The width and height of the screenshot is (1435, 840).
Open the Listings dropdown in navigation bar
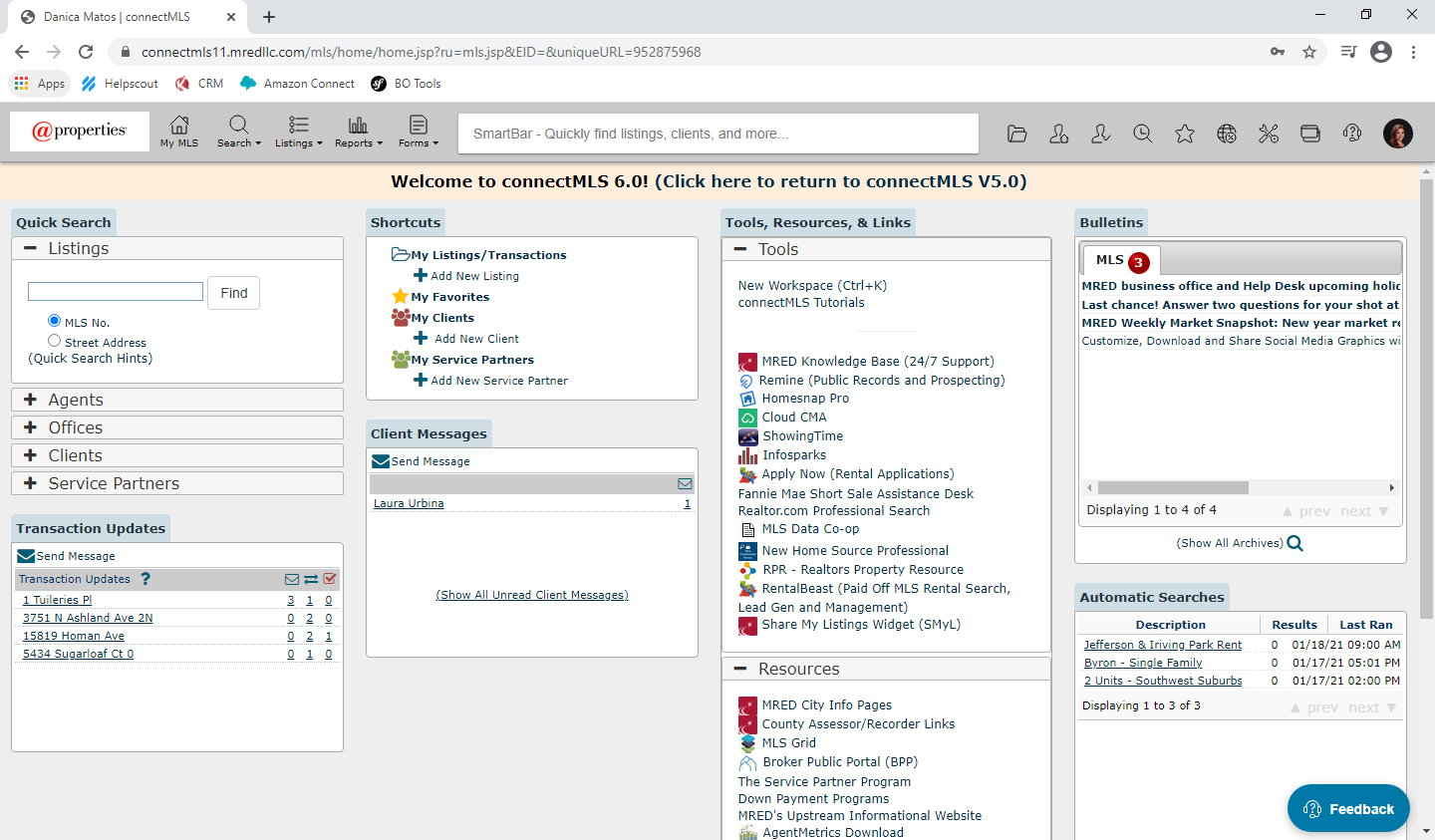(x=298, y=131)
